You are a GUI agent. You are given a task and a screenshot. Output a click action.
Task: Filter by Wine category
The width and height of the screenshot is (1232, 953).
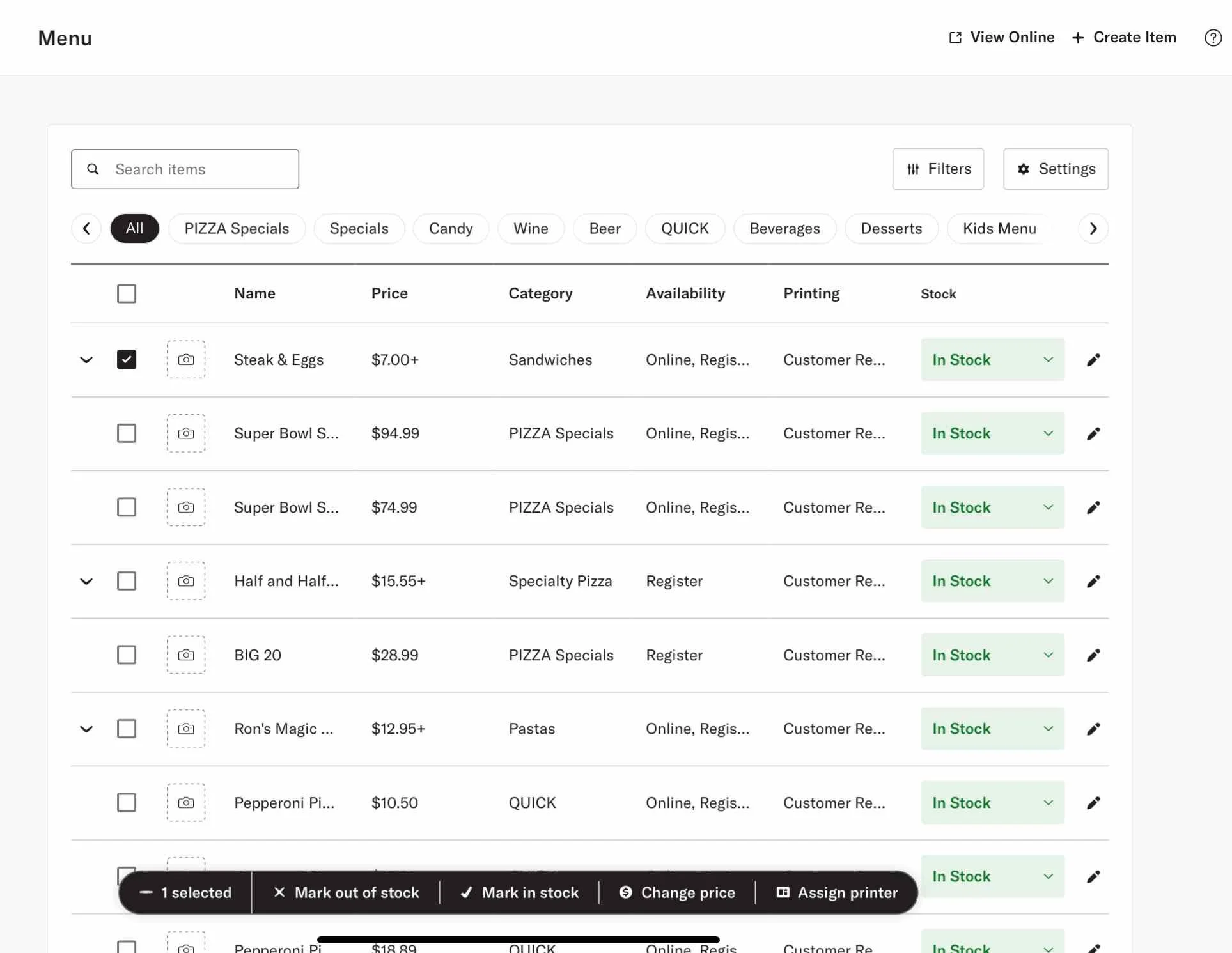[531, 229]
